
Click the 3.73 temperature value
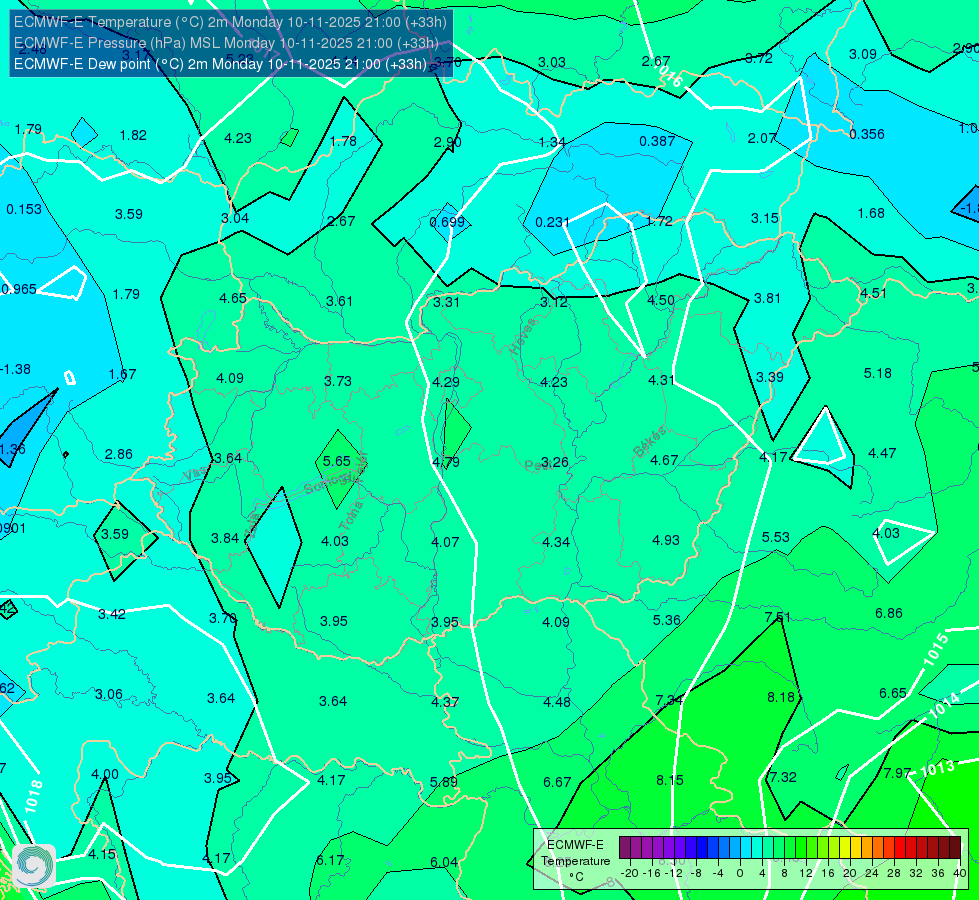[338, 380]
